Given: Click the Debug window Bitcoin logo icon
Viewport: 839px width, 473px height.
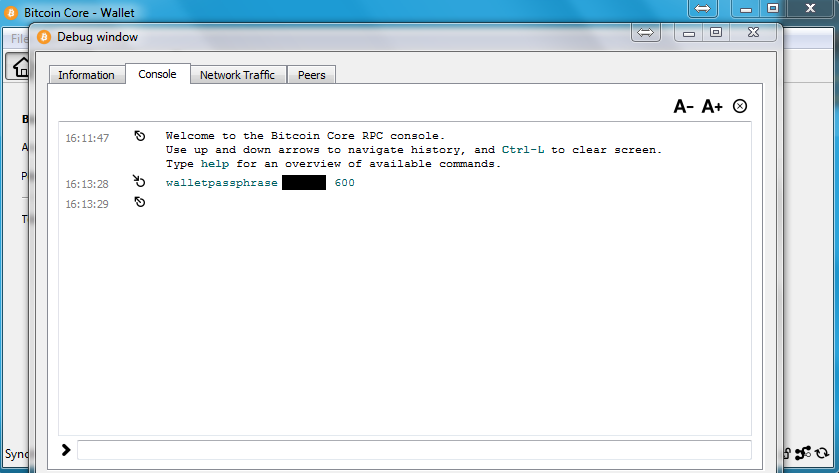Looking at the screenshot, I should [44, 37].
